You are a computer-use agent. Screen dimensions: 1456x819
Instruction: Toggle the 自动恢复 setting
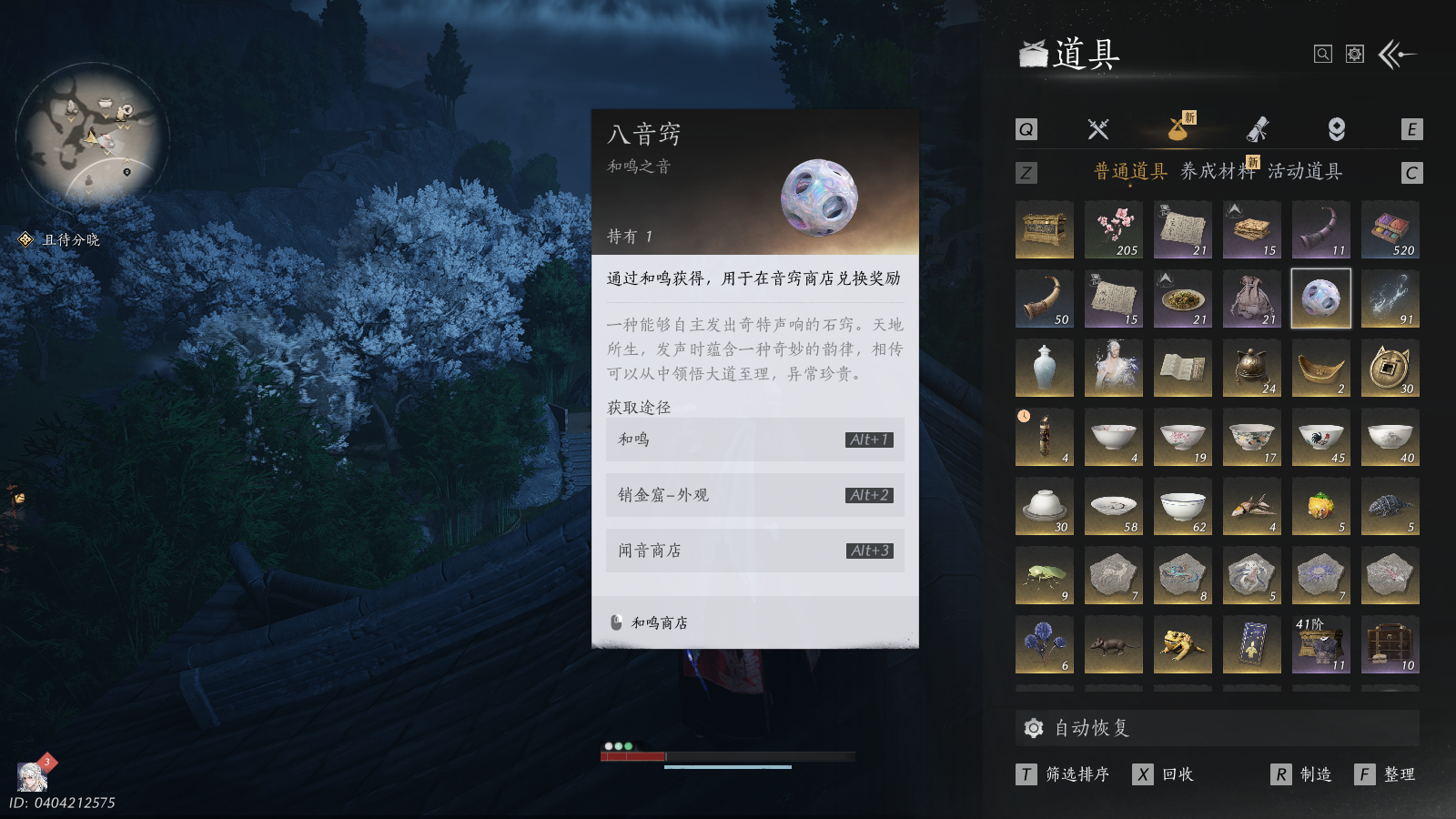1217,728
